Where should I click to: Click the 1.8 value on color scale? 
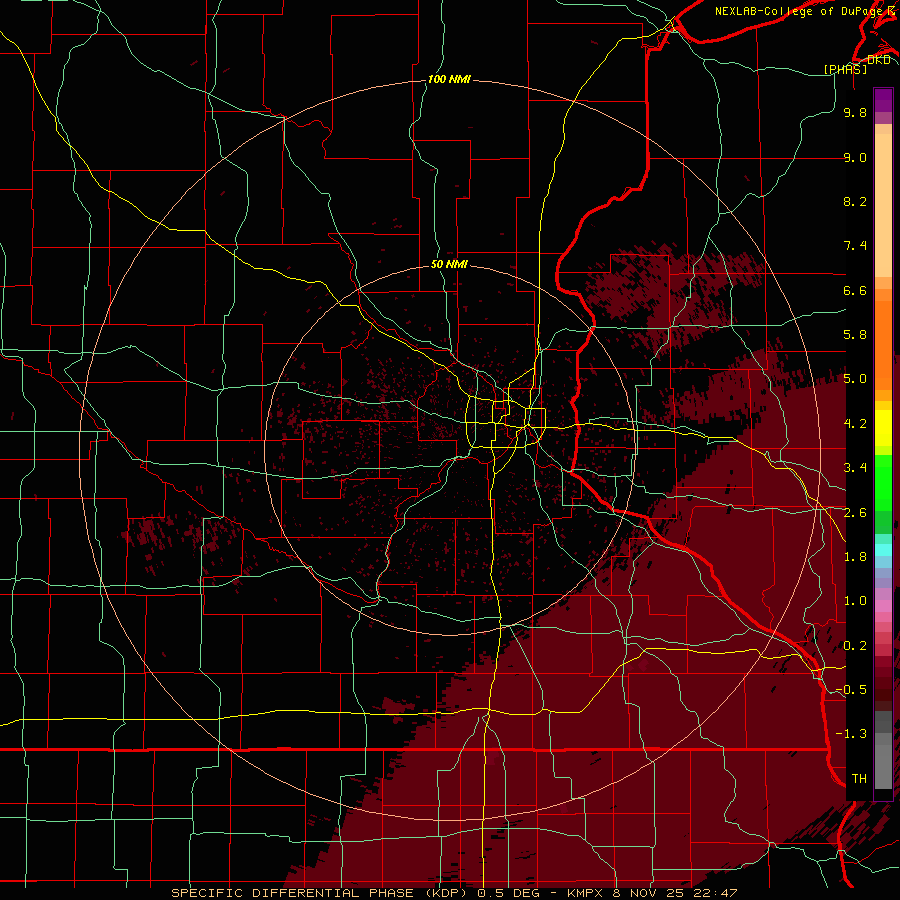click(x=855, y=557)
